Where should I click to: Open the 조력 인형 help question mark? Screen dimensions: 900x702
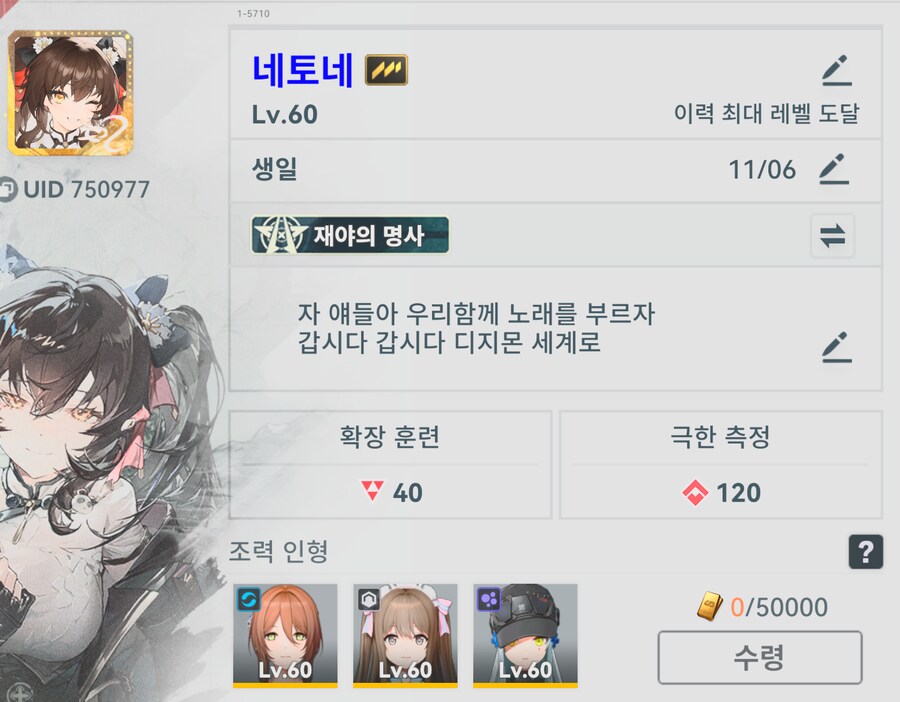[x=866, y=552]
